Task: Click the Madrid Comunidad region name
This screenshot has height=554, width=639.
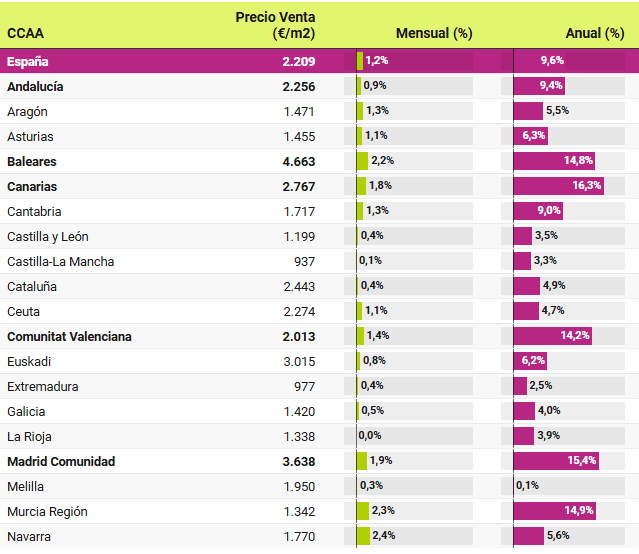Action: (x=61, y=461)
